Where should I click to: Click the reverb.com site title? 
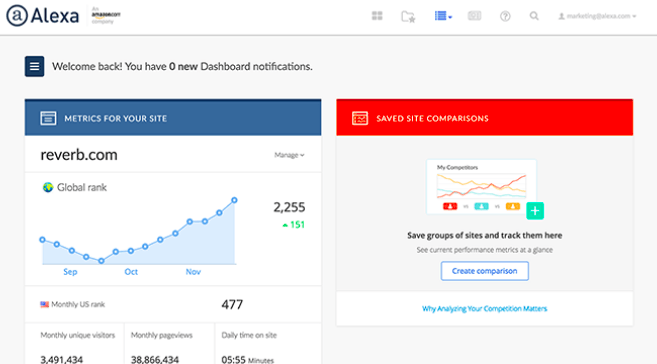coord(79,155)
